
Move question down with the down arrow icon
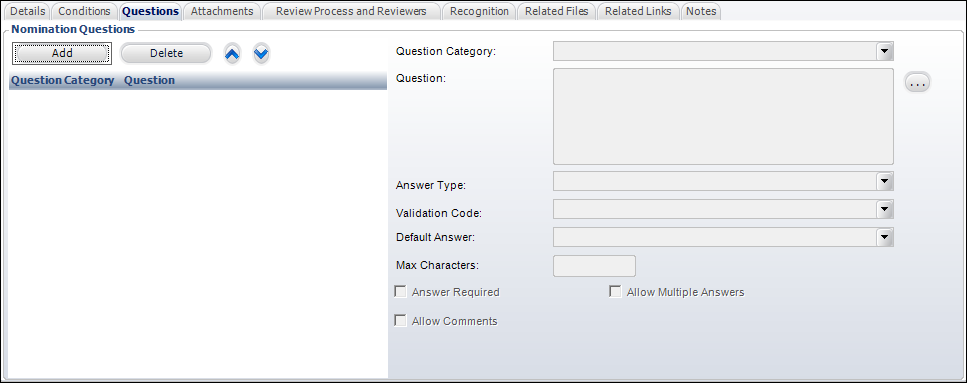click(261, 54)
